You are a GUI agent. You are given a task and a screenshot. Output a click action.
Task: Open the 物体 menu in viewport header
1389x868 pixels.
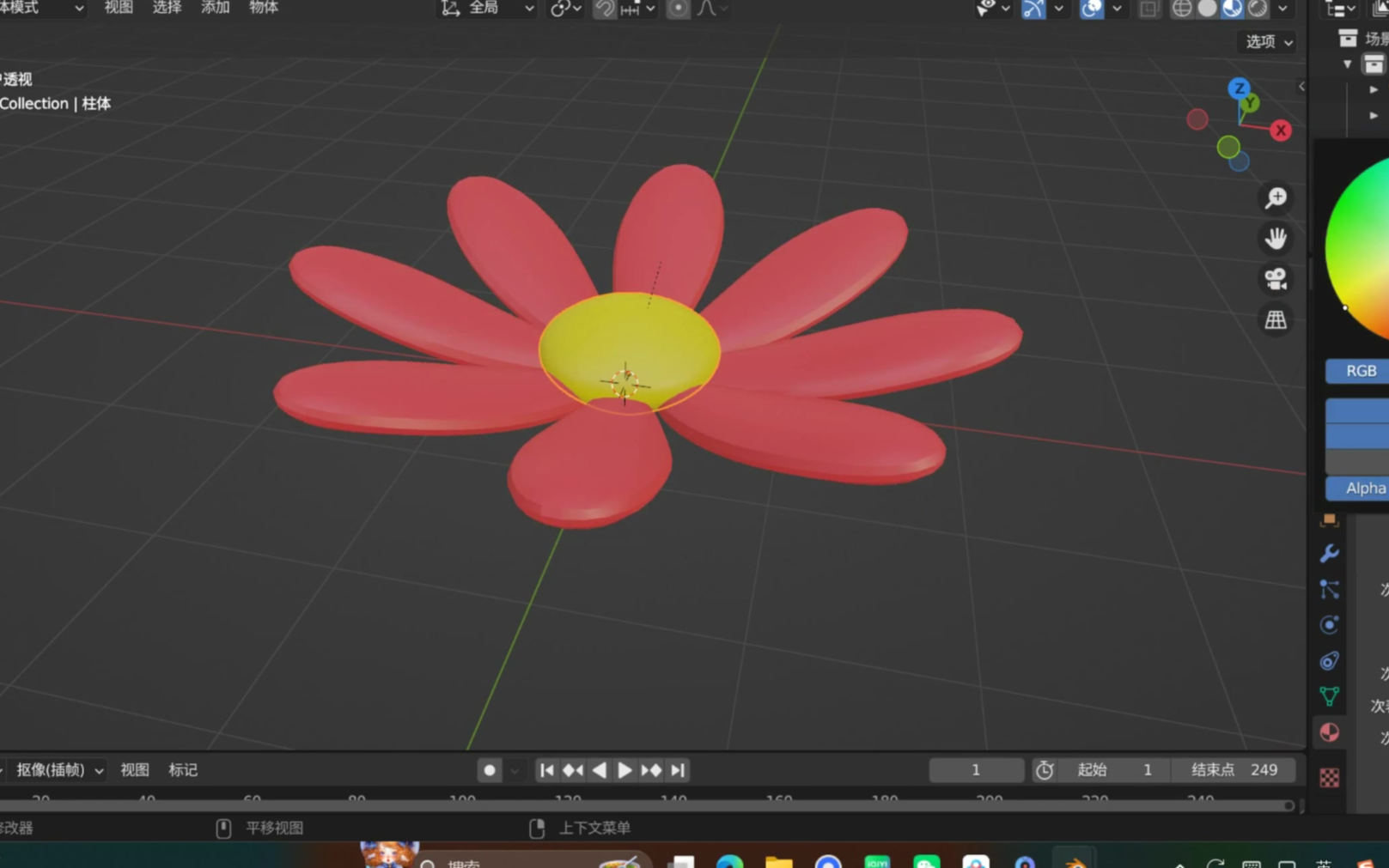coord(264,8)
